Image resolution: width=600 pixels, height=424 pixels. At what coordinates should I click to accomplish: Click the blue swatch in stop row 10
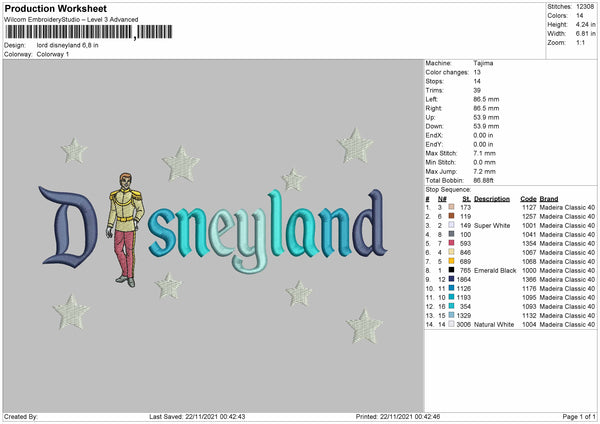point(452,288)
